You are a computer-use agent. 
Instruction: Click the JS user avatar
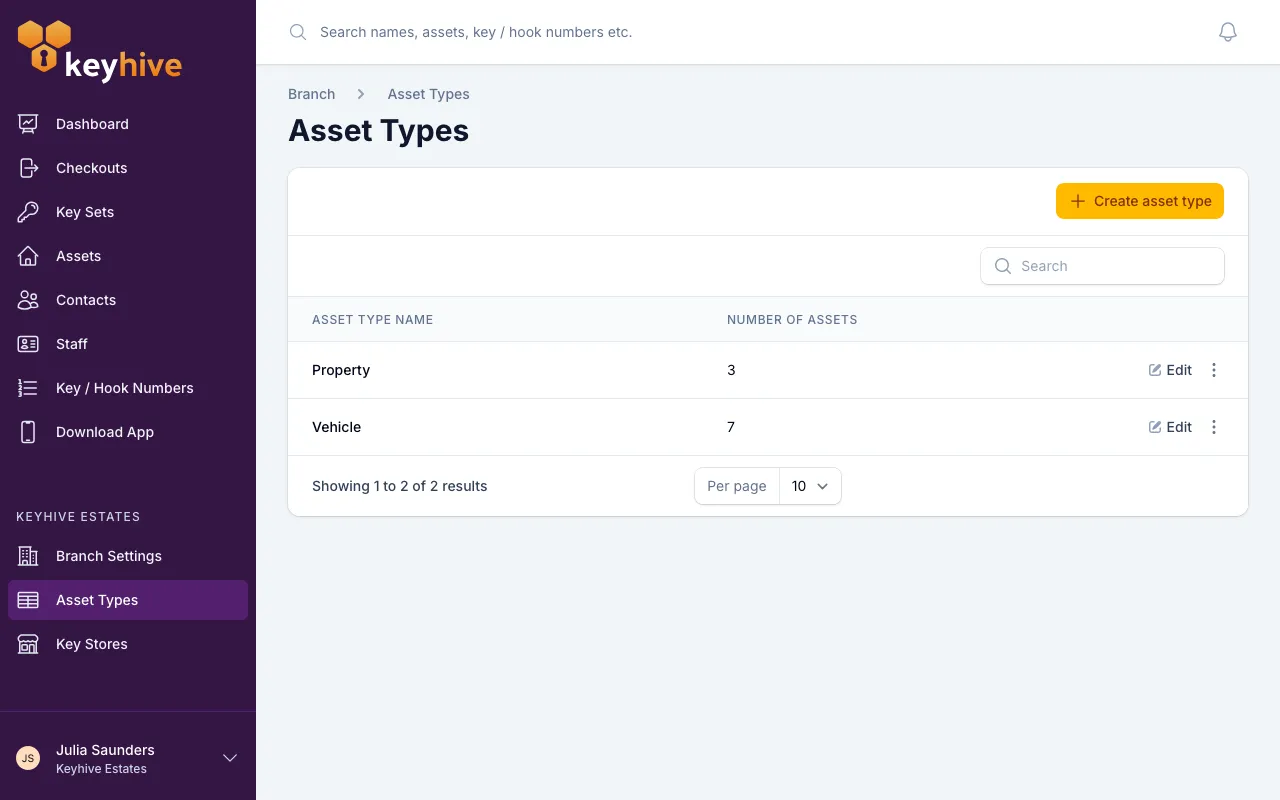tap(28, 758)
